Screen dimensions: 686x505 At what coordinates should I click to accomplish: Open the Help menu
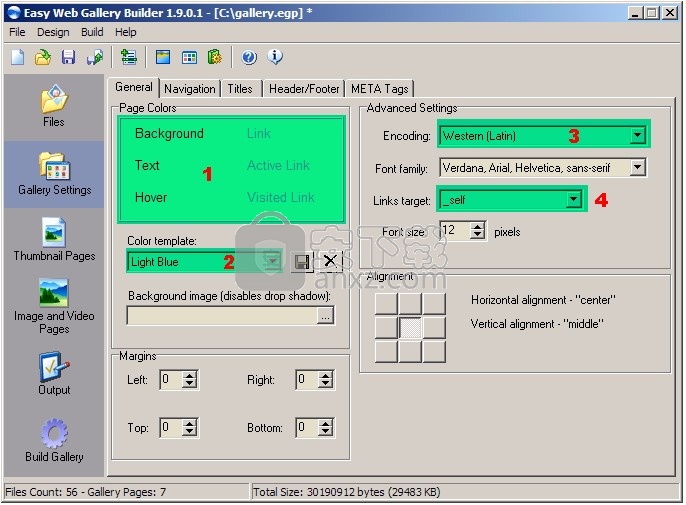pos(126,32)
